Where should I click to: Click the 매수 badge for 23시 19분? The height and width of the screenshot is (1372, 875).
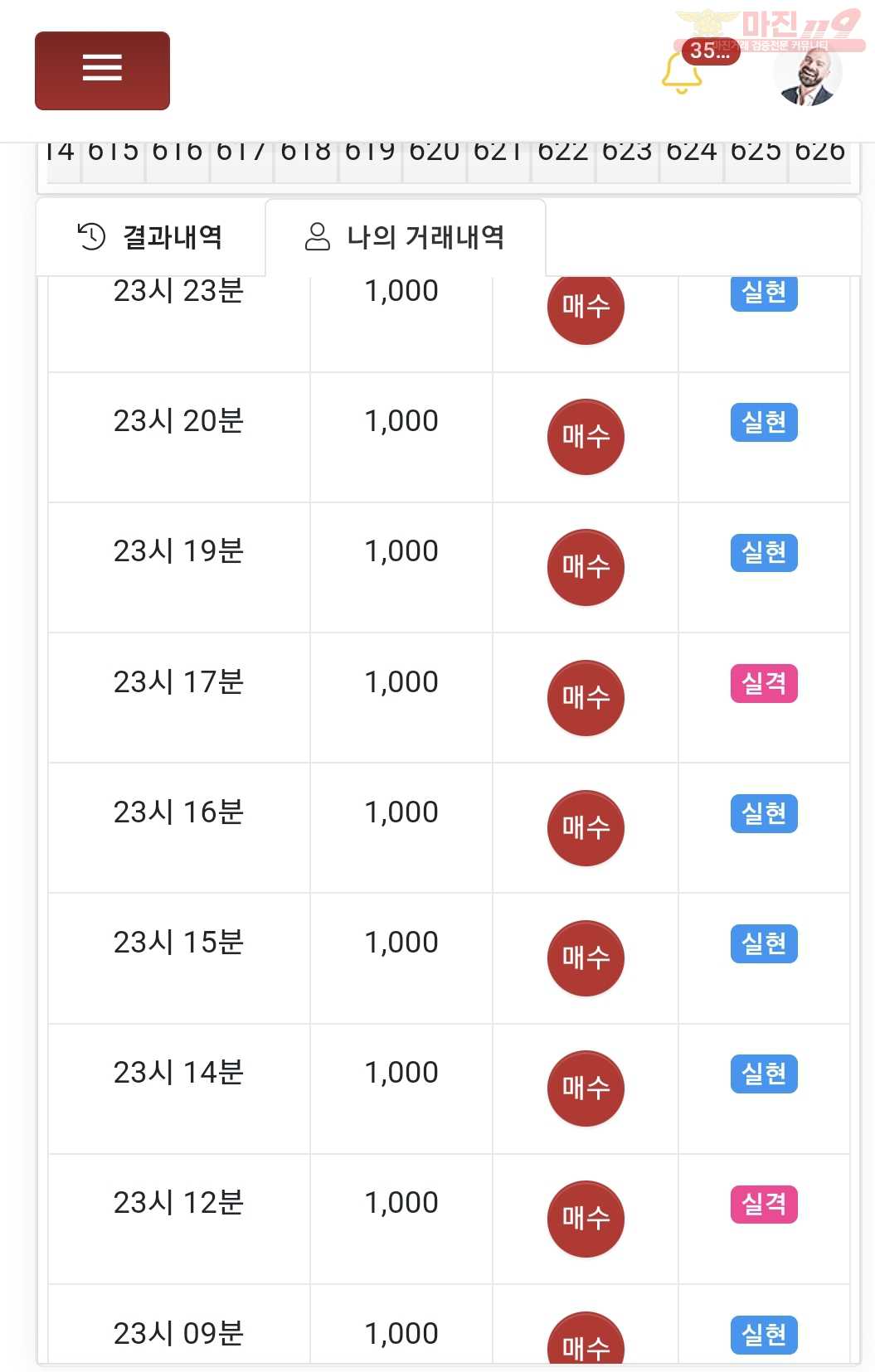[x=586, y=567]
